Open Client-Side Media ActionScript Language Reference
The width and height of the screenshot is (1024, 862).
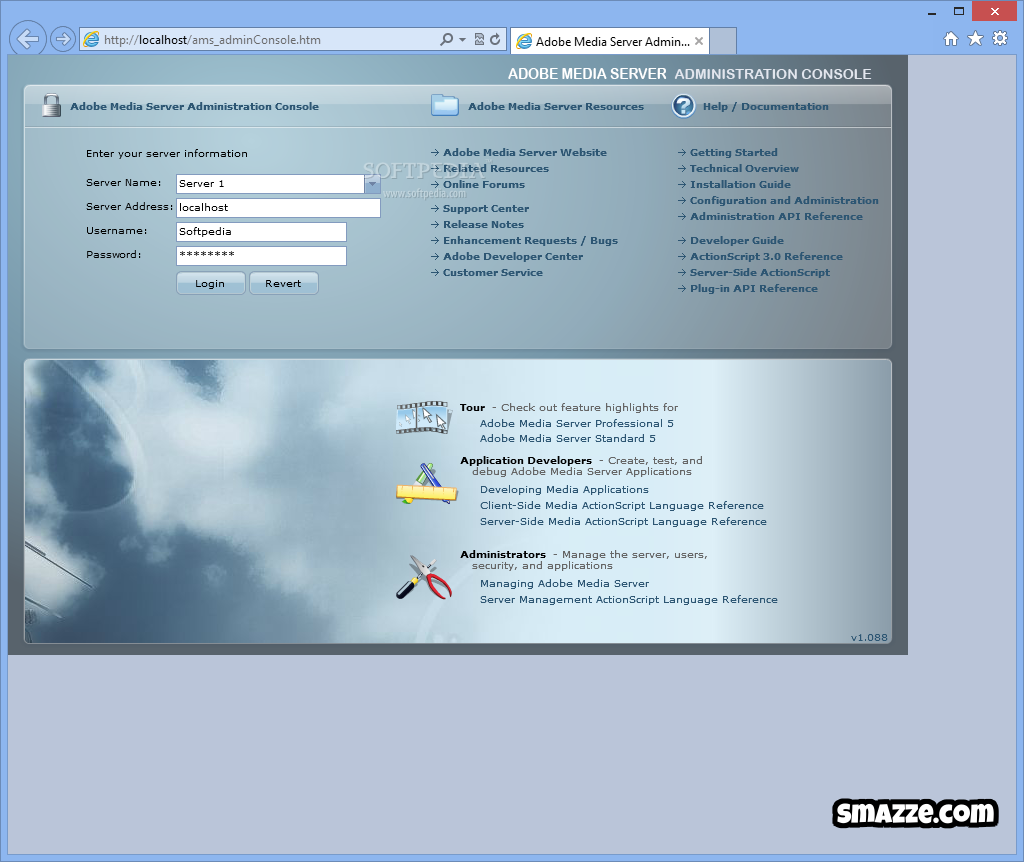pyautogui.click(x=622, y=505)
